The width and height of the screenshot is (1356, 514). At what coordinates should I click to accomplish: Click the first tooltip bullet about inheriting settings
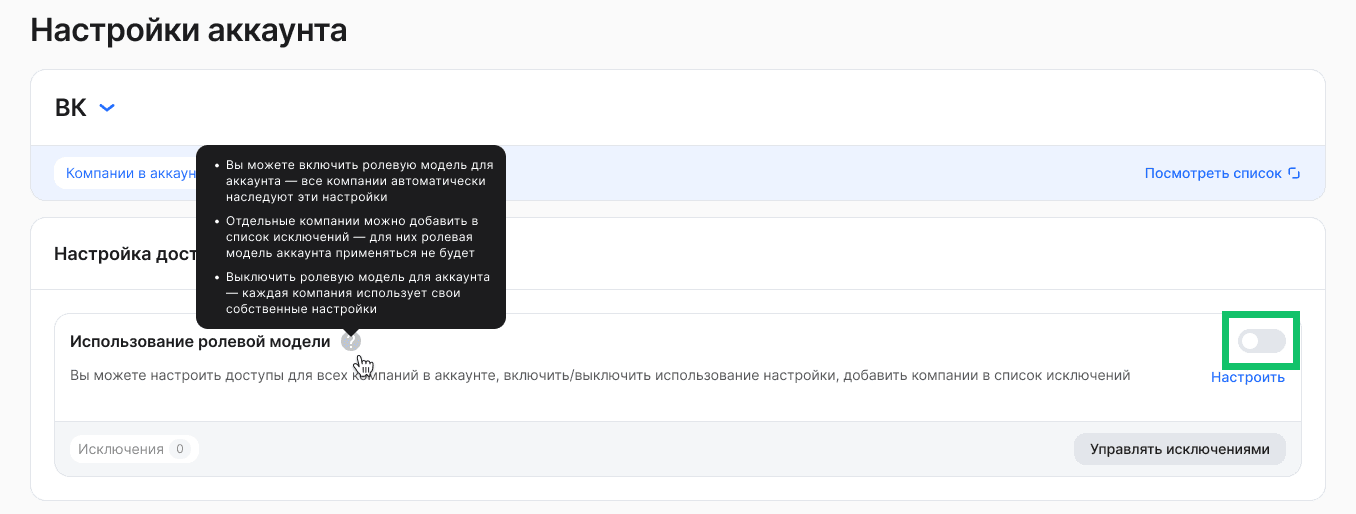[x=355, y=181]
